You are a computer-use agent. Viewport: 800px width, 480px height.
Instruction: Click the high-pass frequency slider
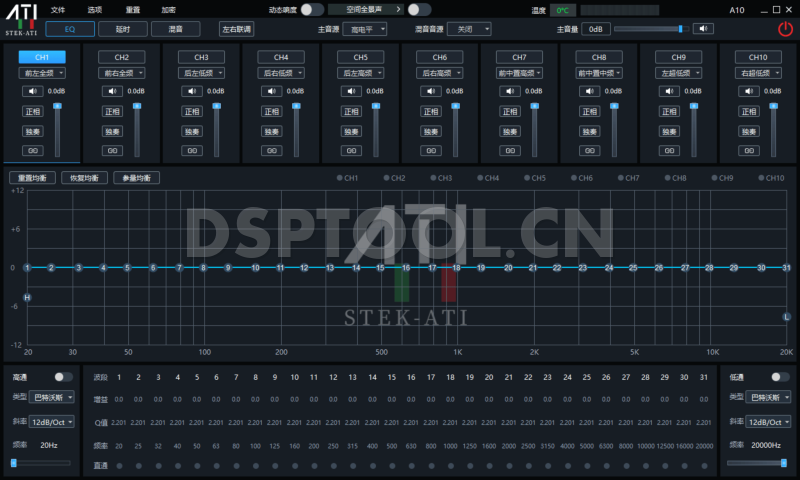point(41,463)
